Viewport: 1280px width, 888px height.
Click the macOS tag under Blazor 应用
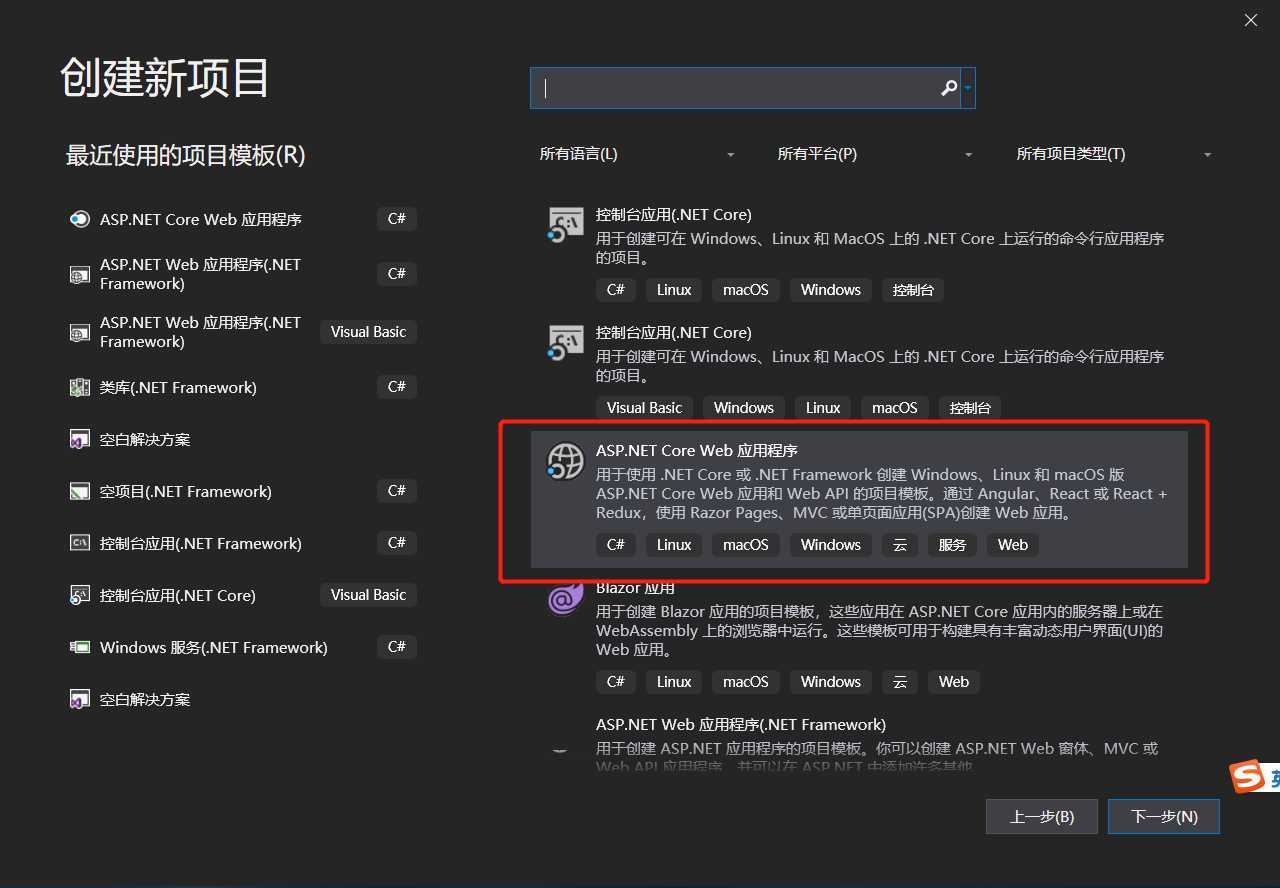745,682
